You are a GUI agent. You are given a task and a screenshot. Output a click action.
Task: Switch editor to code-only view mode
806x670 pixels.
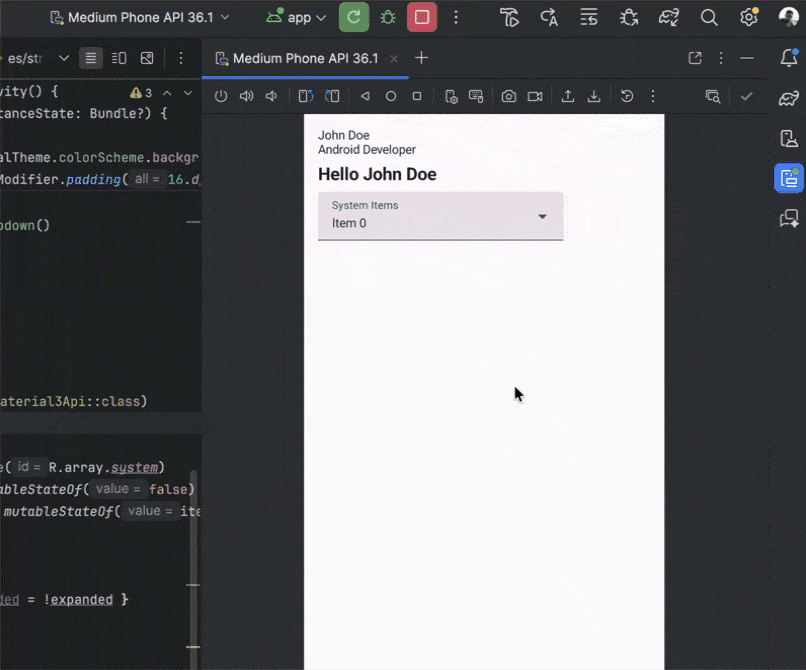pyautogui.click(x=92, y=58)
